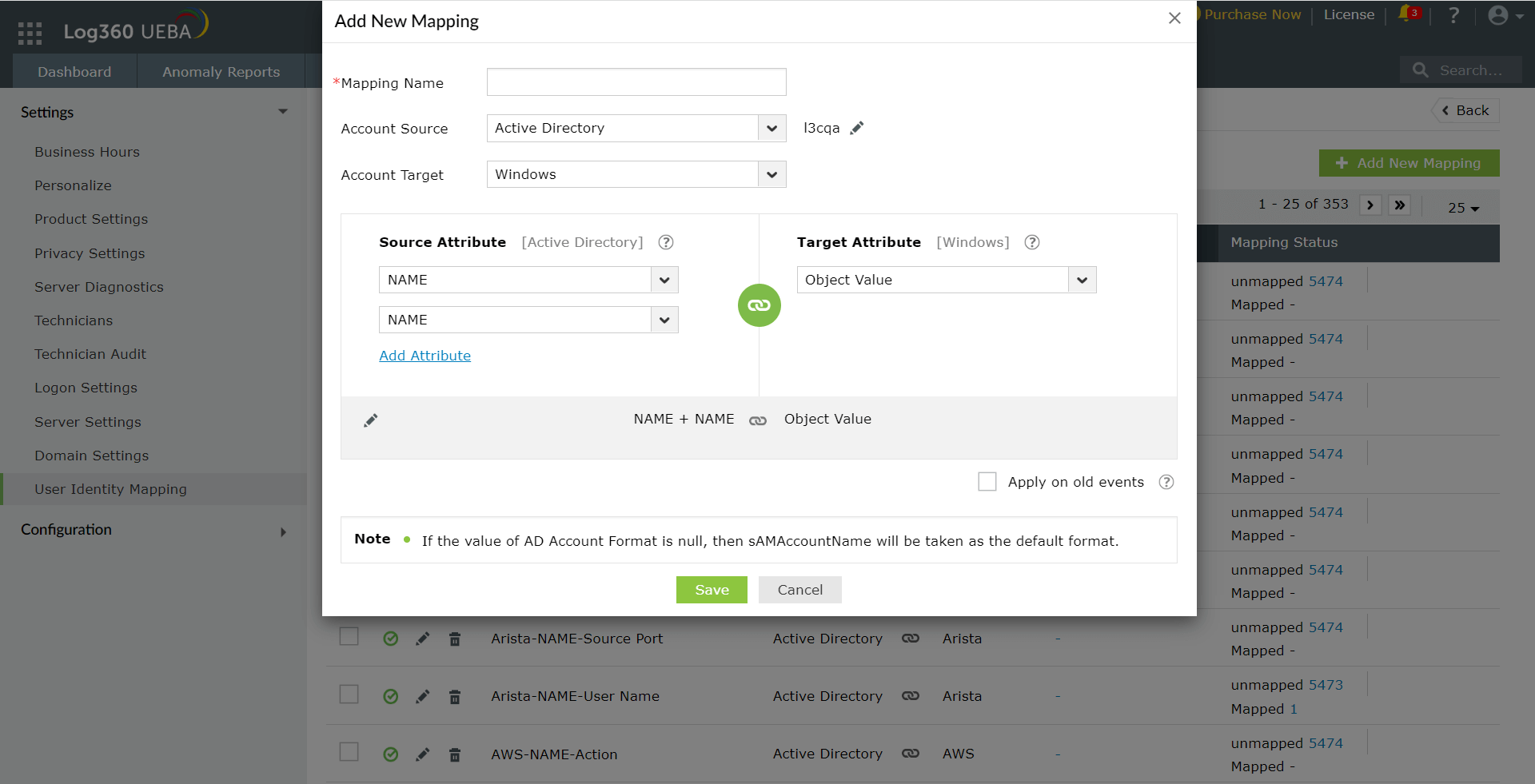Click the apps grid icon top-left

tap(29, 32)
